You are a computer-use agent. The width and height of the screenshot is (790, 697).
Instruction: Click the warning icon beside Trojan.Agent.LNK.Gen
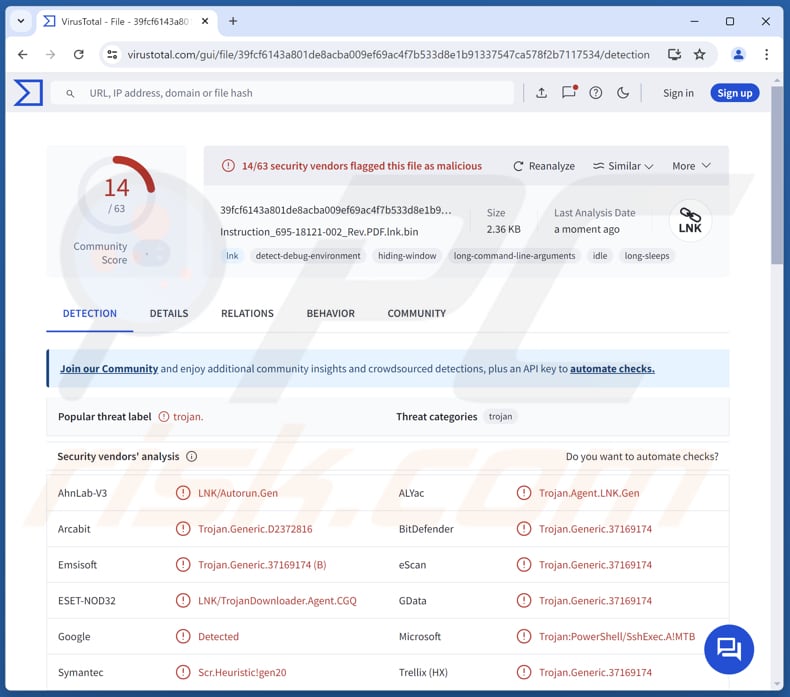point(524,493)
